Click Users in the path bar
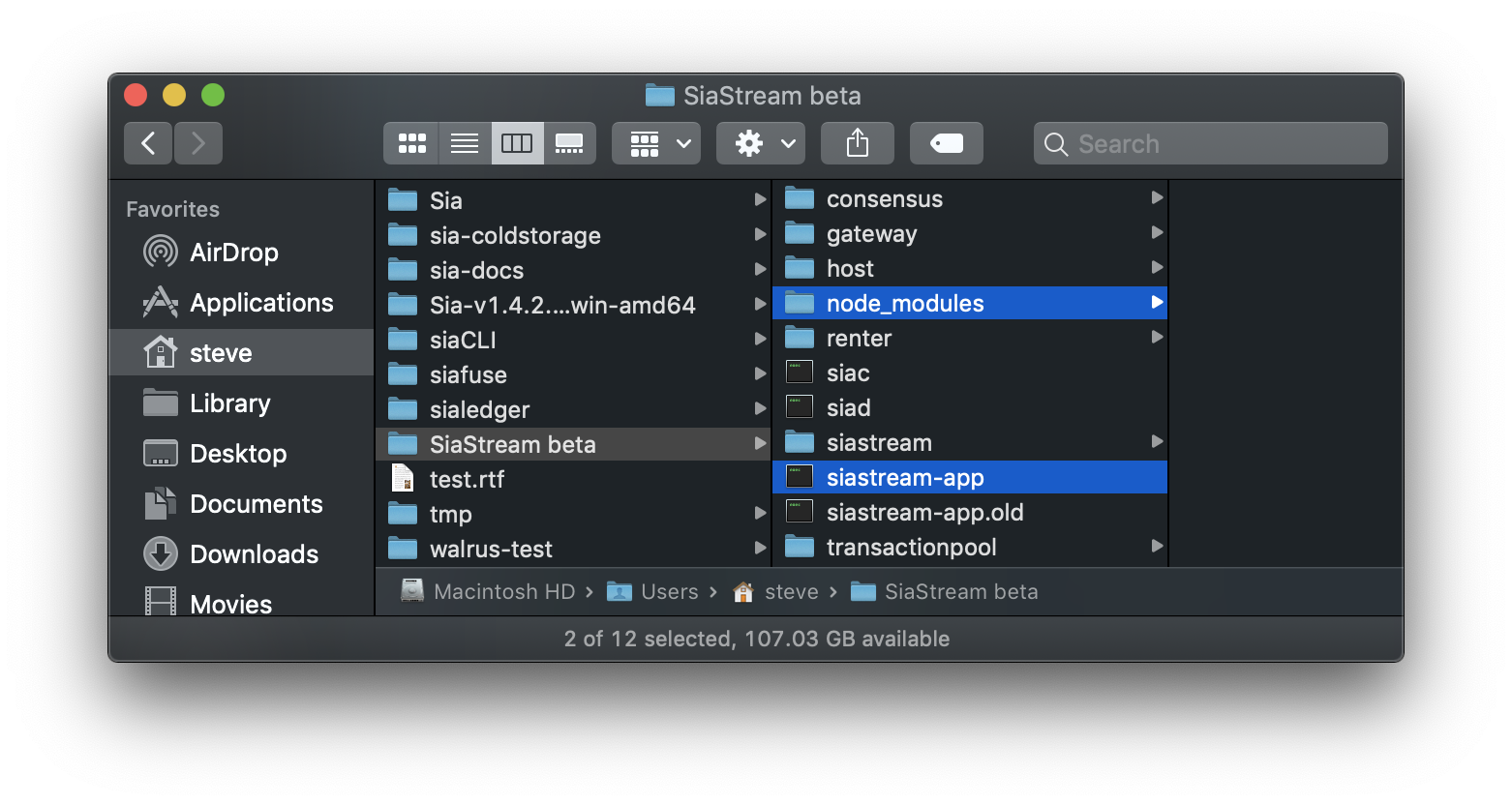This screenshot has width=1512, height=805. (652, 591)
